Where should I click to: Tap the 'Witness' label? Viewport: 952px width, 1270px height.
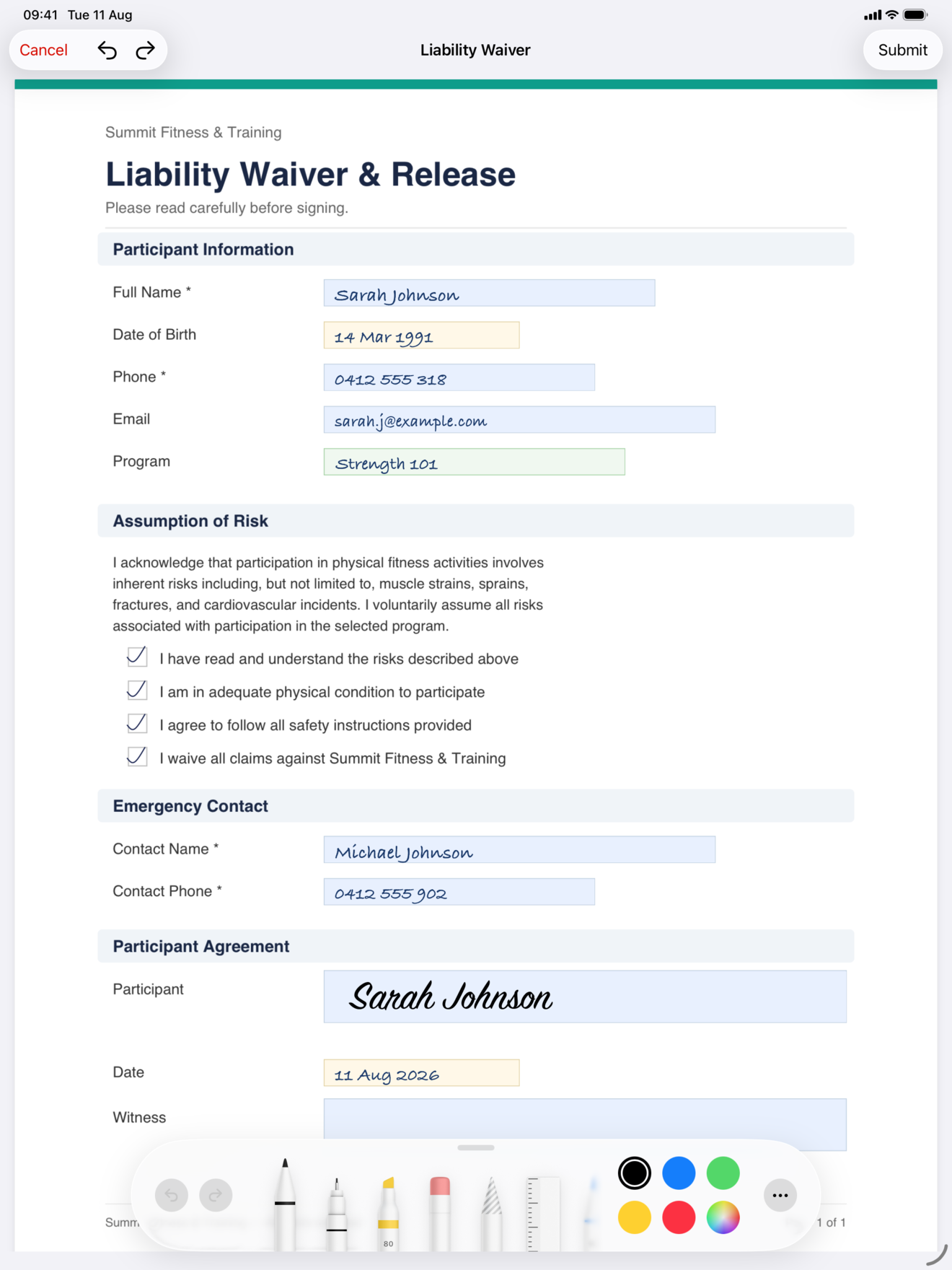coord(139,1117)
